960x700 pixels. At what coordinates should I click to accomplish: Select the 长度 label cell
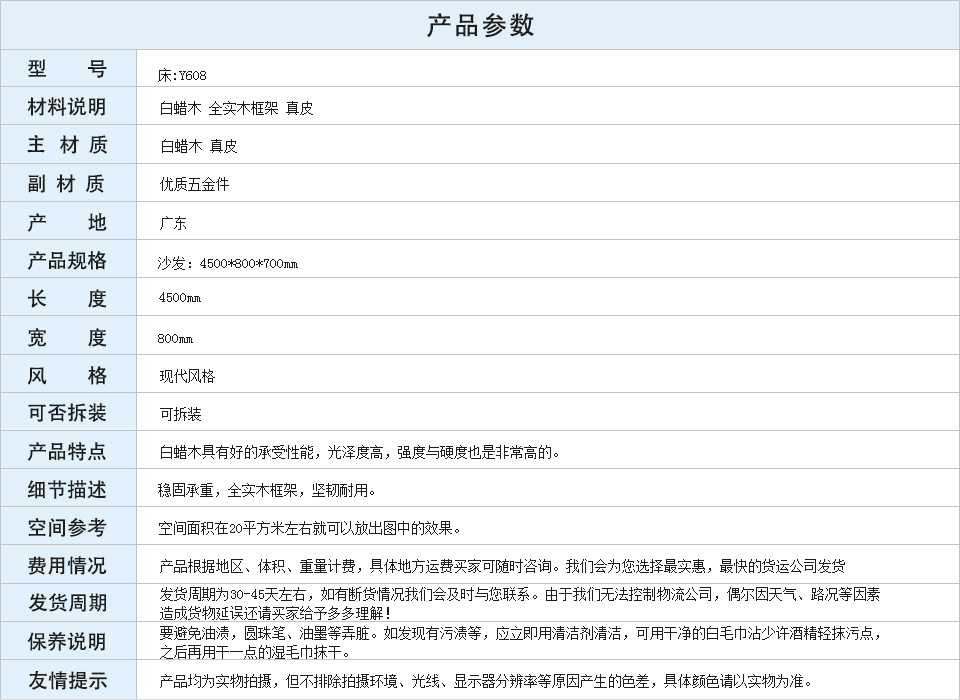point(68,298)
